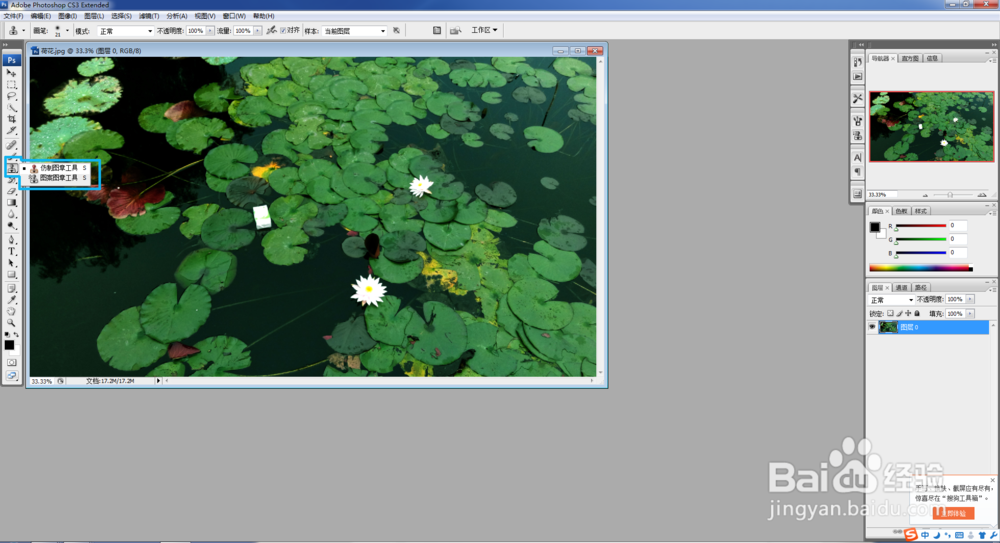Expand the 不透明度 opacity arrow in options bar

pyautogui.click(x=210, y=31)
